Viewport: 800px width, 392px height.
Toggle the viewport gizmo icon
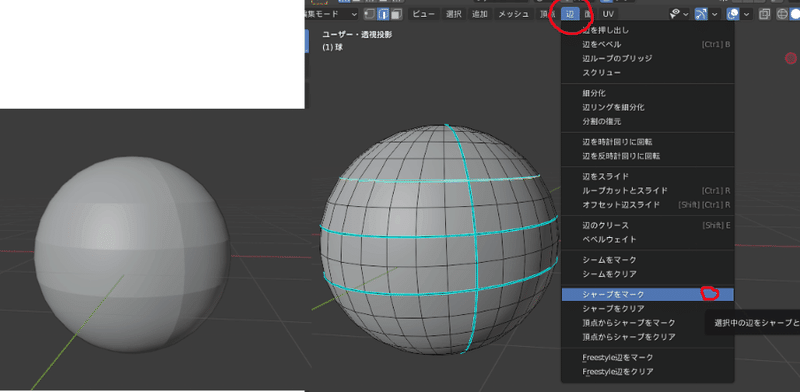[x=702, y=14]
